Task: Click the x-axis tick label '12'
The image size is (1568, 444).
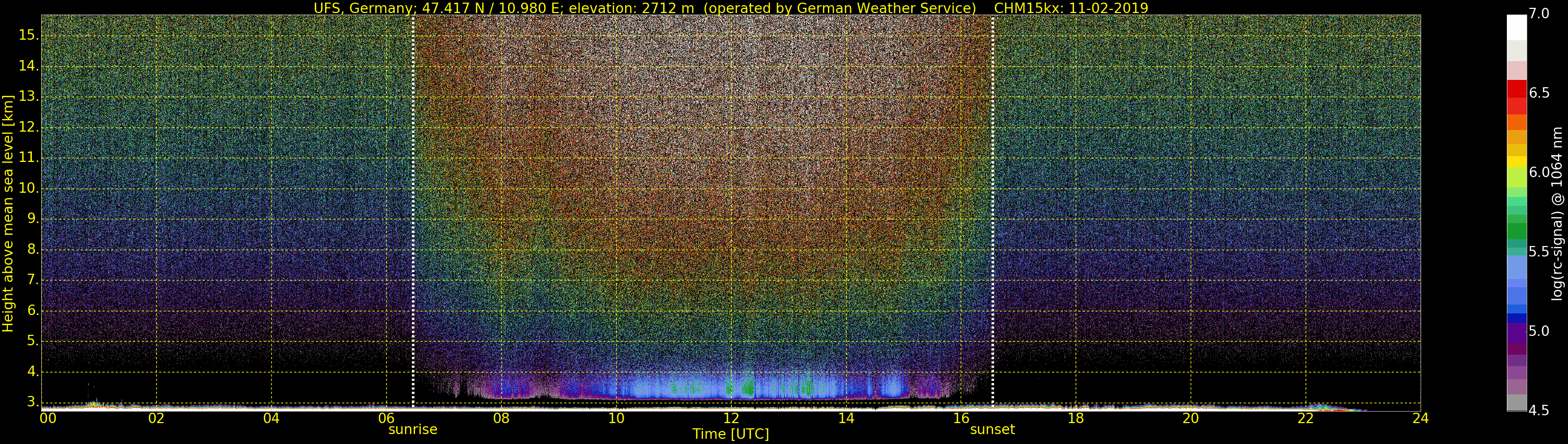Action: point(731,418)
